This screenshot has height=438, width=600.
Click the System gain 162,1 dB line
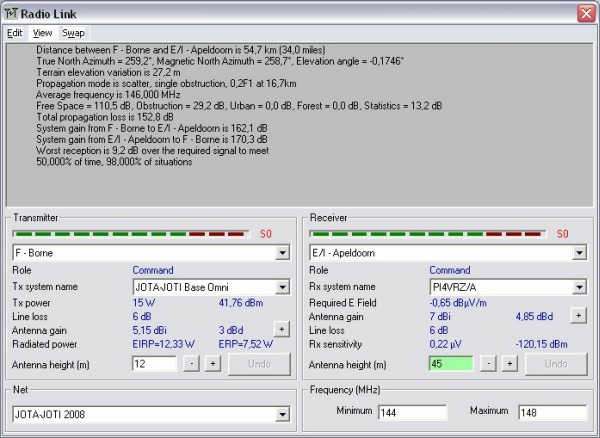coord(152,128)
